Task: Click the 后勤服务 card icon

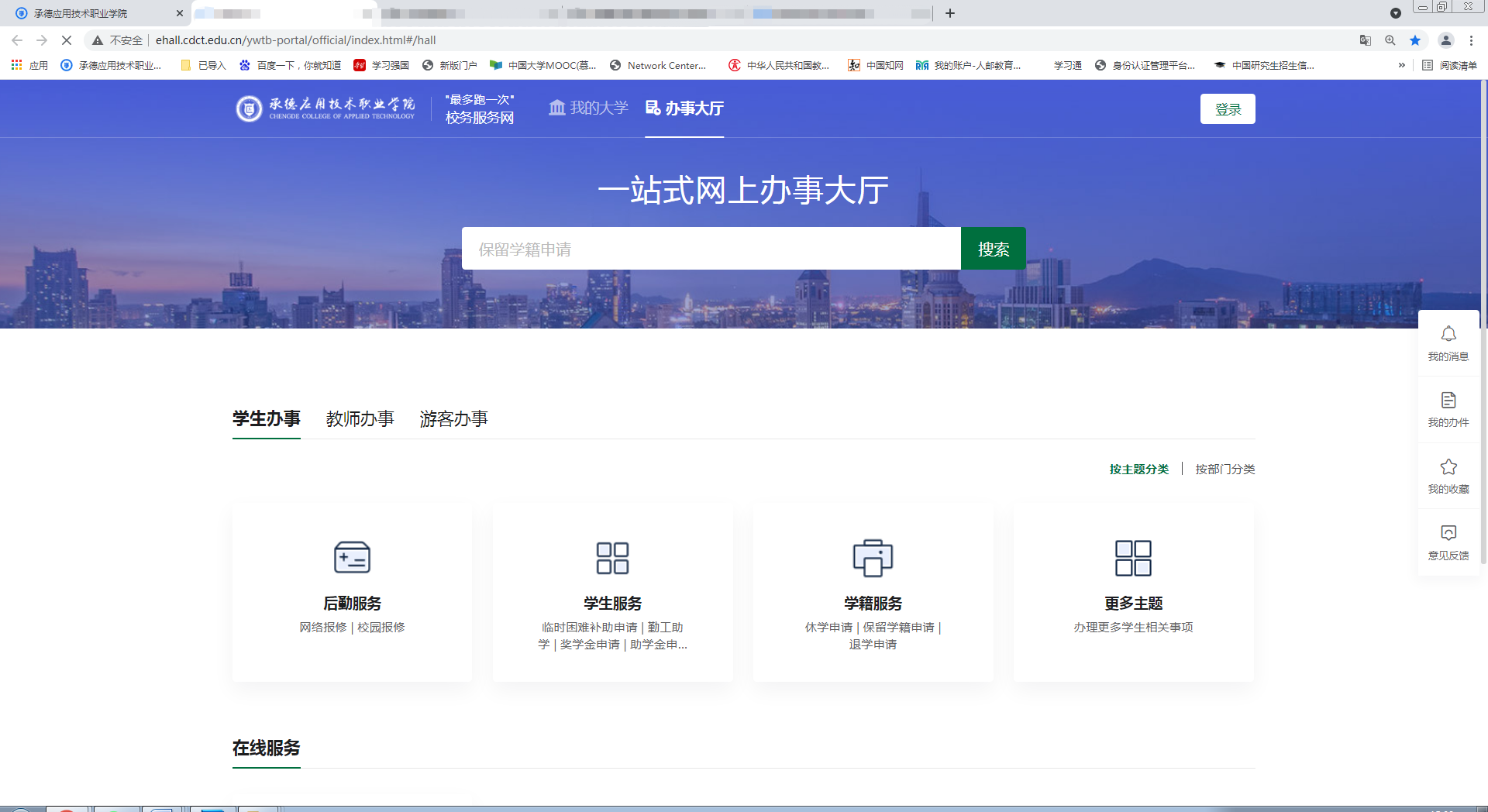Action: tap(352, 558)
